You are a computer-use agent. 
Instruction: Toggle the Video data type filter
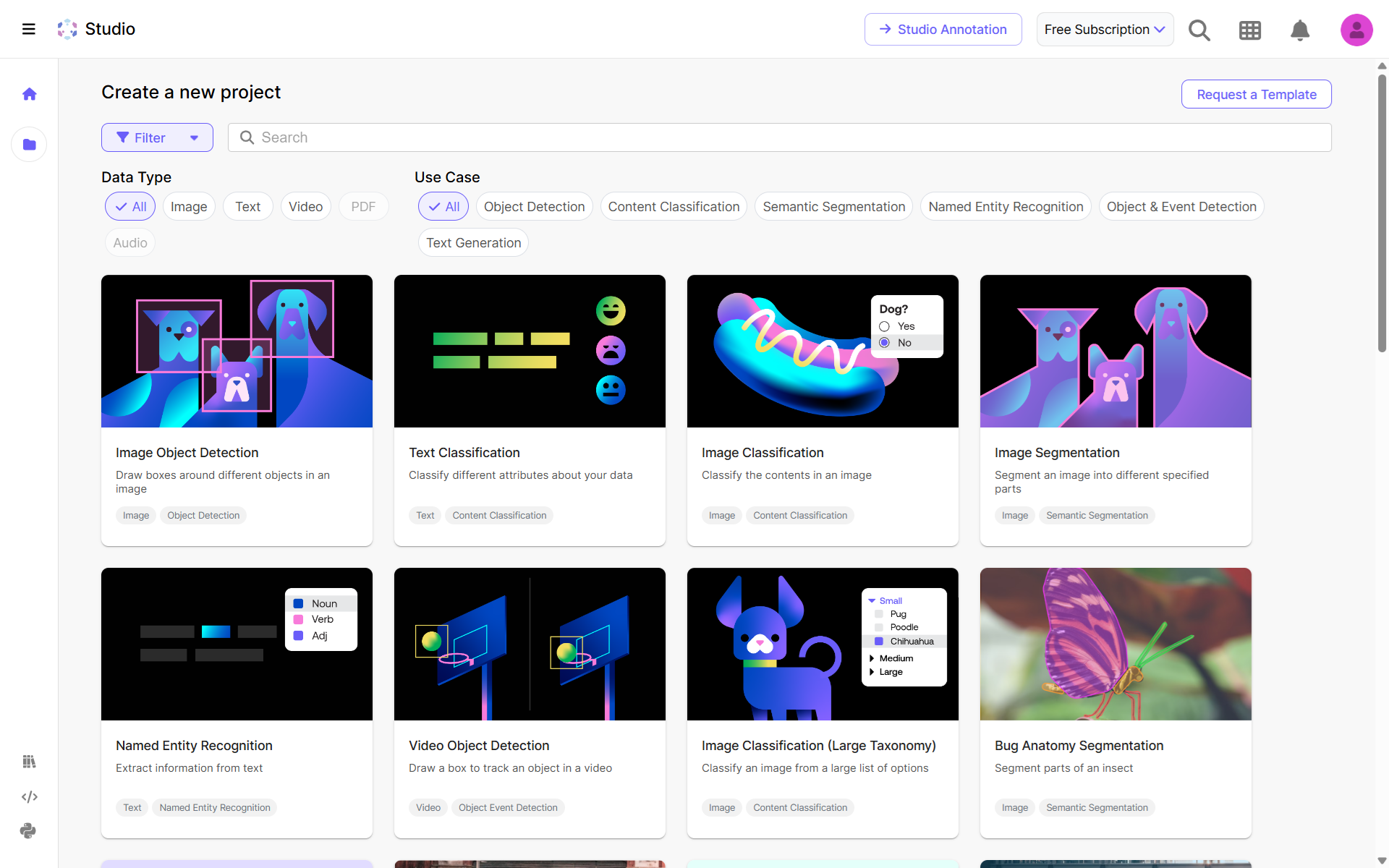(305, 207)
